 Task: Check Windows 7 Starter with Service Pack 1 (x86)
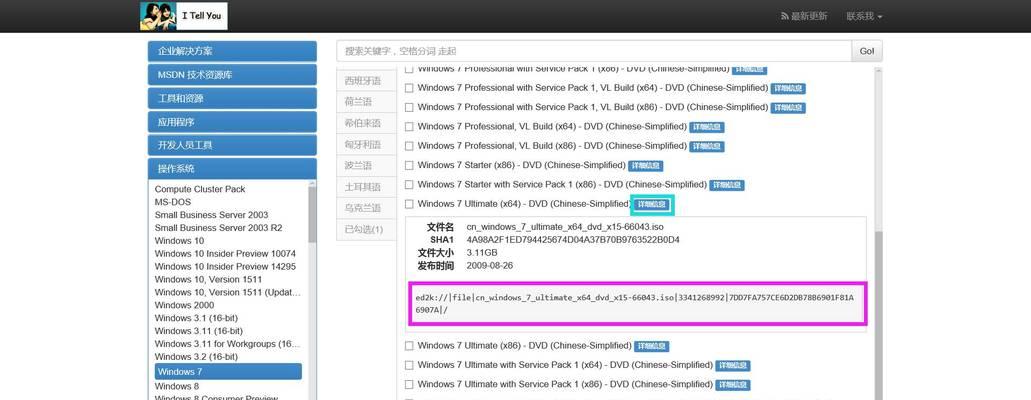(x=409, y=185)
